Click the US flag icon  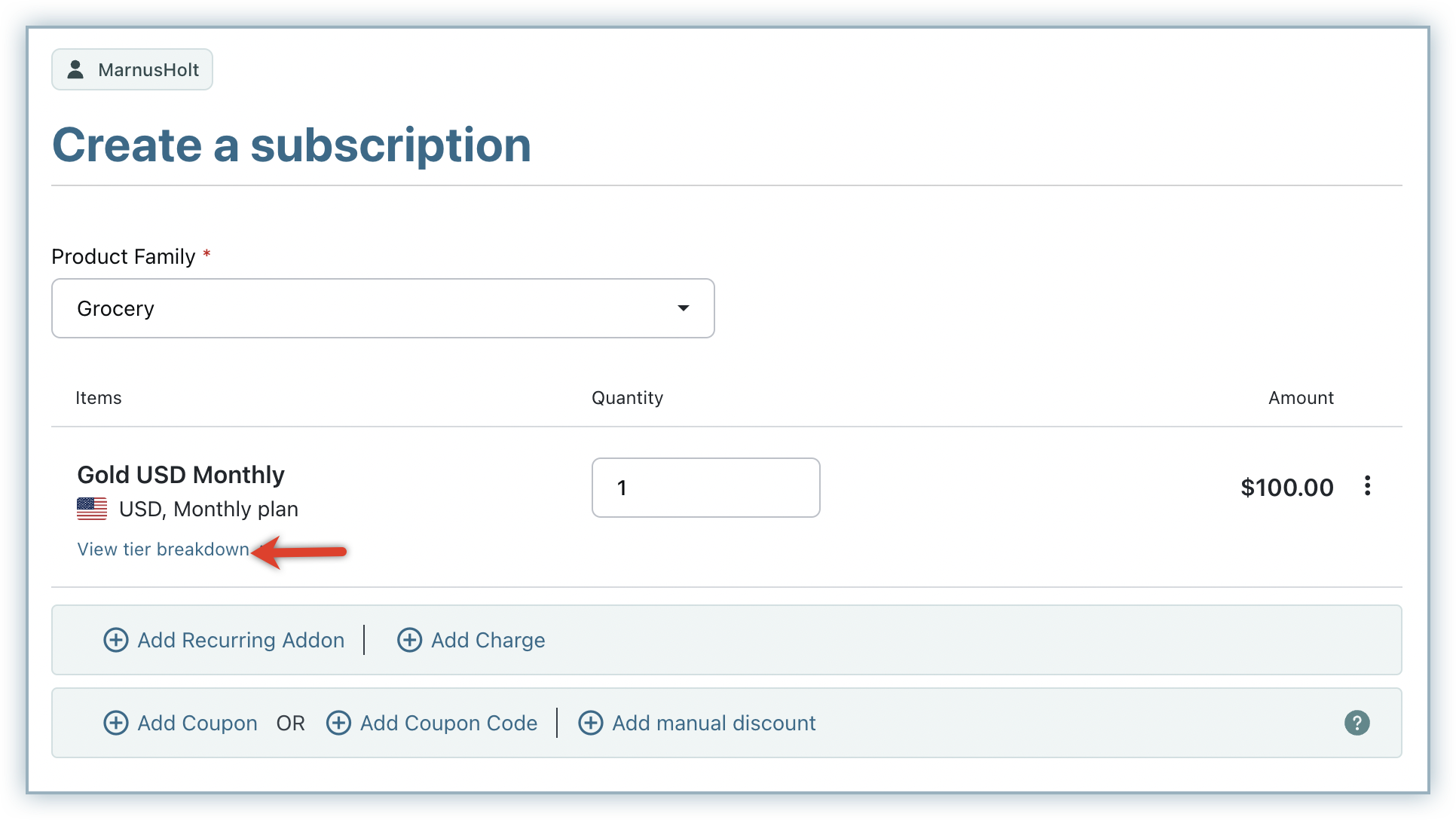pyautogui.click(x=92, y=509)
